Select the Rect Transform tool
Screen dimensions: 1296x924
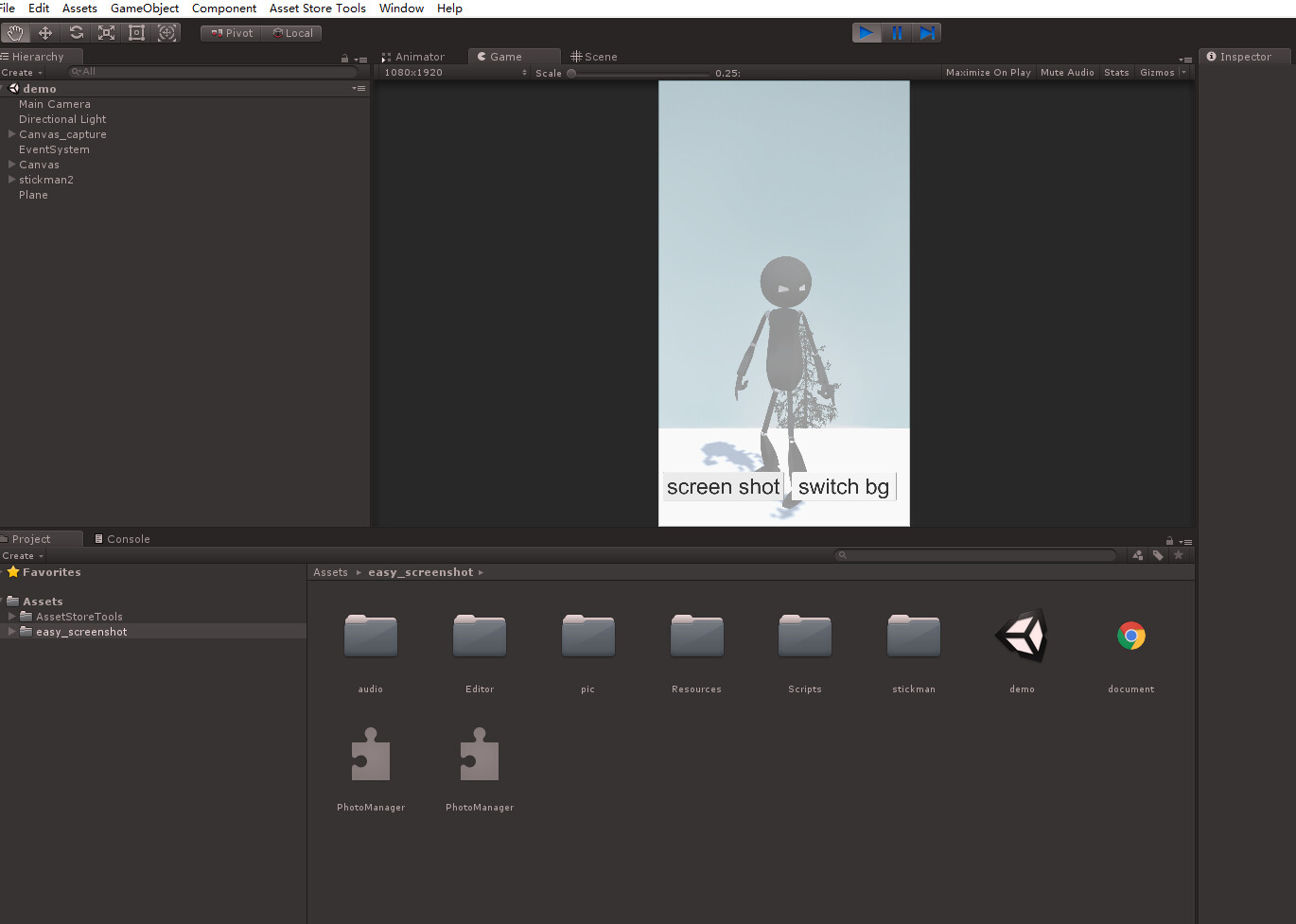tap(136, 32)
